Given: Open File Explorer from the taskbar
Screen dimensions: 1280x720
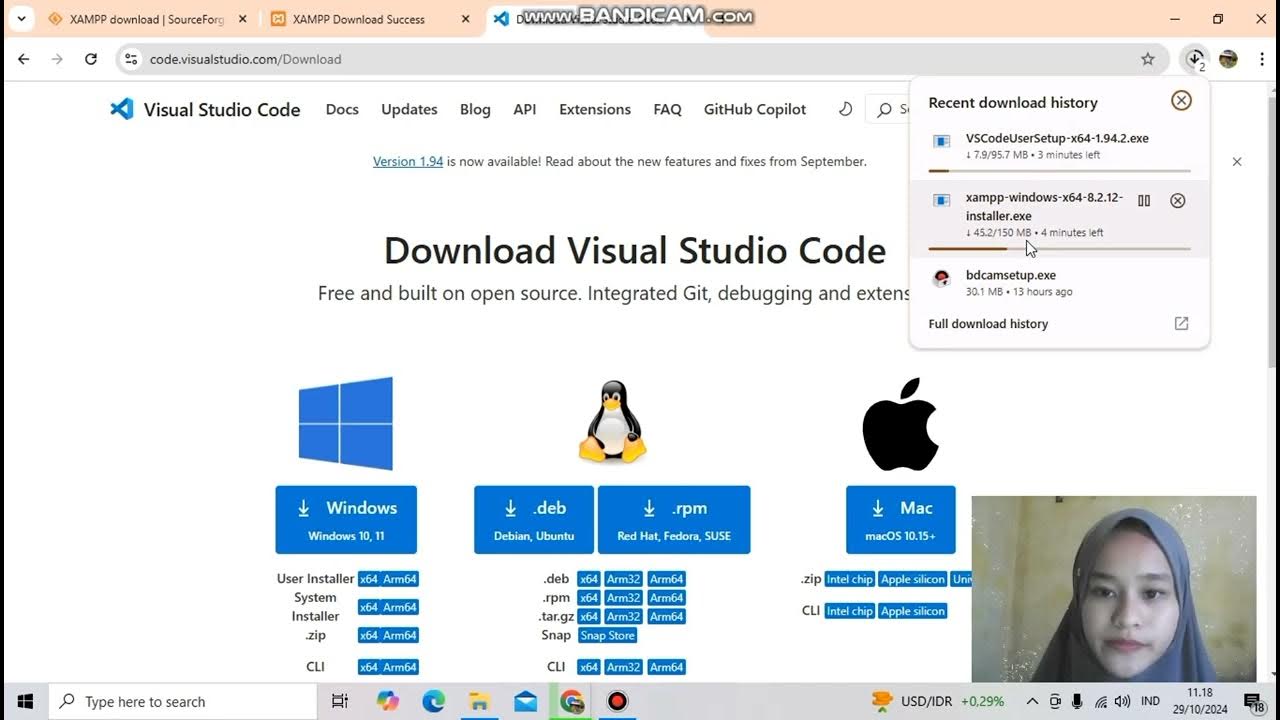Looking at the screenshot, I should [479, 702].
